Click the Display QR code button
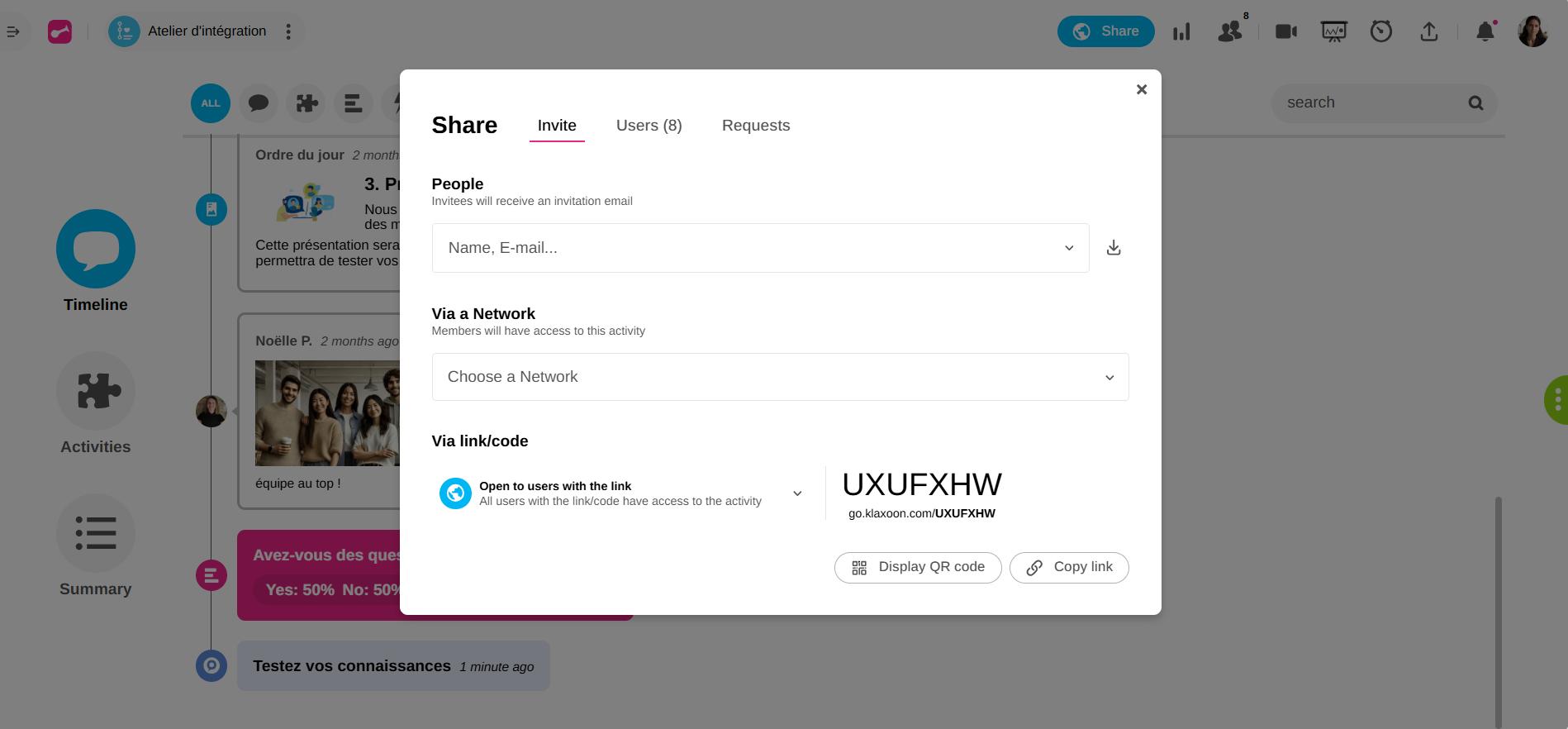This screenshot has height=729, width=1568. (x=918, y=567)
